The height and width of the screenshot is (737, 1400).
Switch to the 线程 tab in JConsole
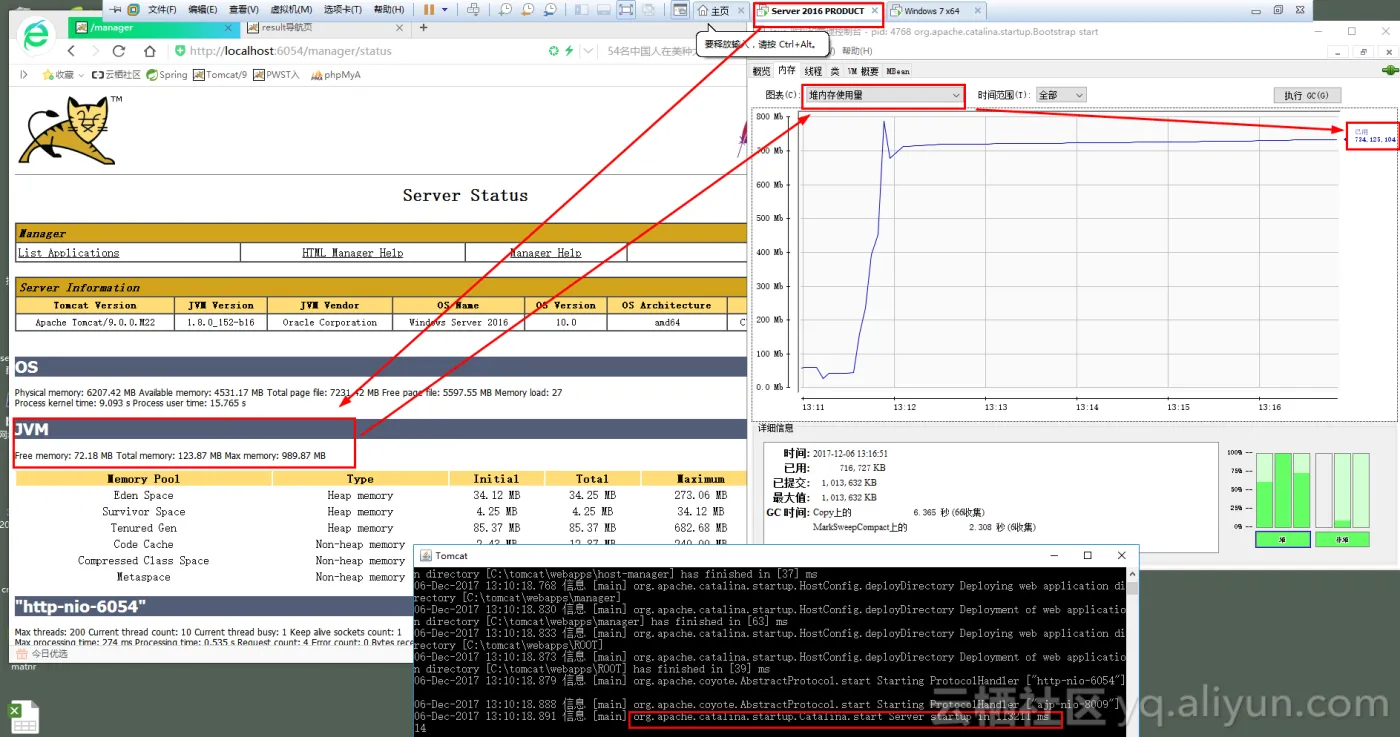point(813,72)
